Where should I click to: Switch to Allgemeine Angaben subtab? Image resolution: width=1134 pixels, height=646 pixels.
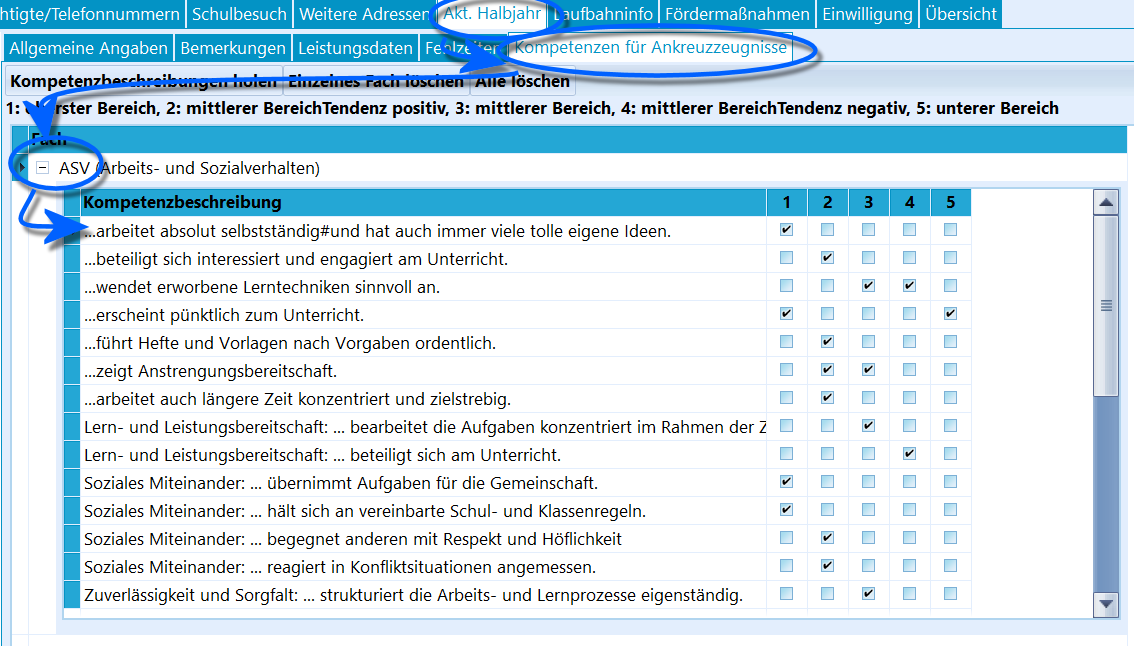coord(88,48)
